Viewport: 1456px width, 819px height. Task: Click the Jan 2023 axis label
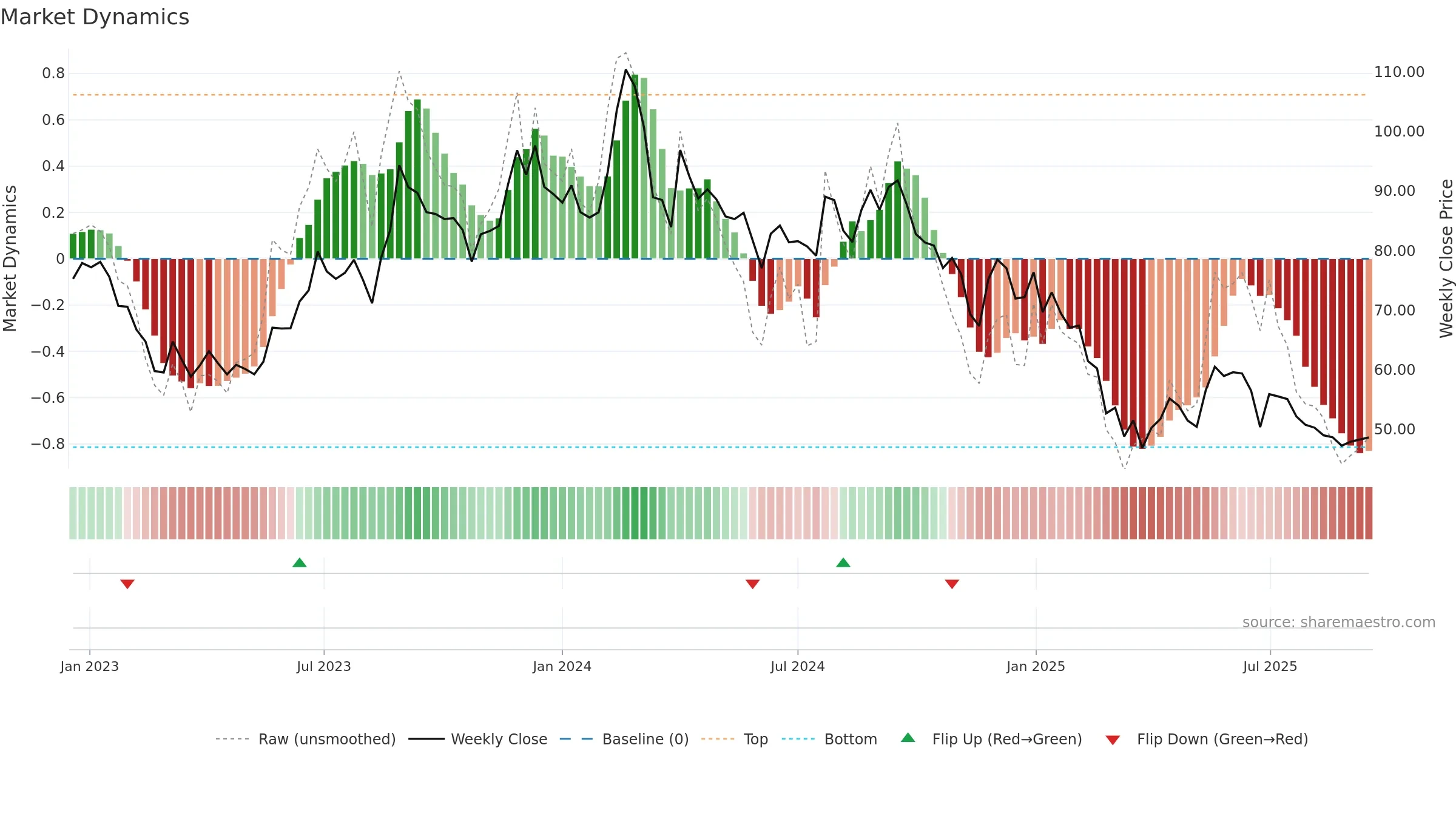click(x=90, y=666)
